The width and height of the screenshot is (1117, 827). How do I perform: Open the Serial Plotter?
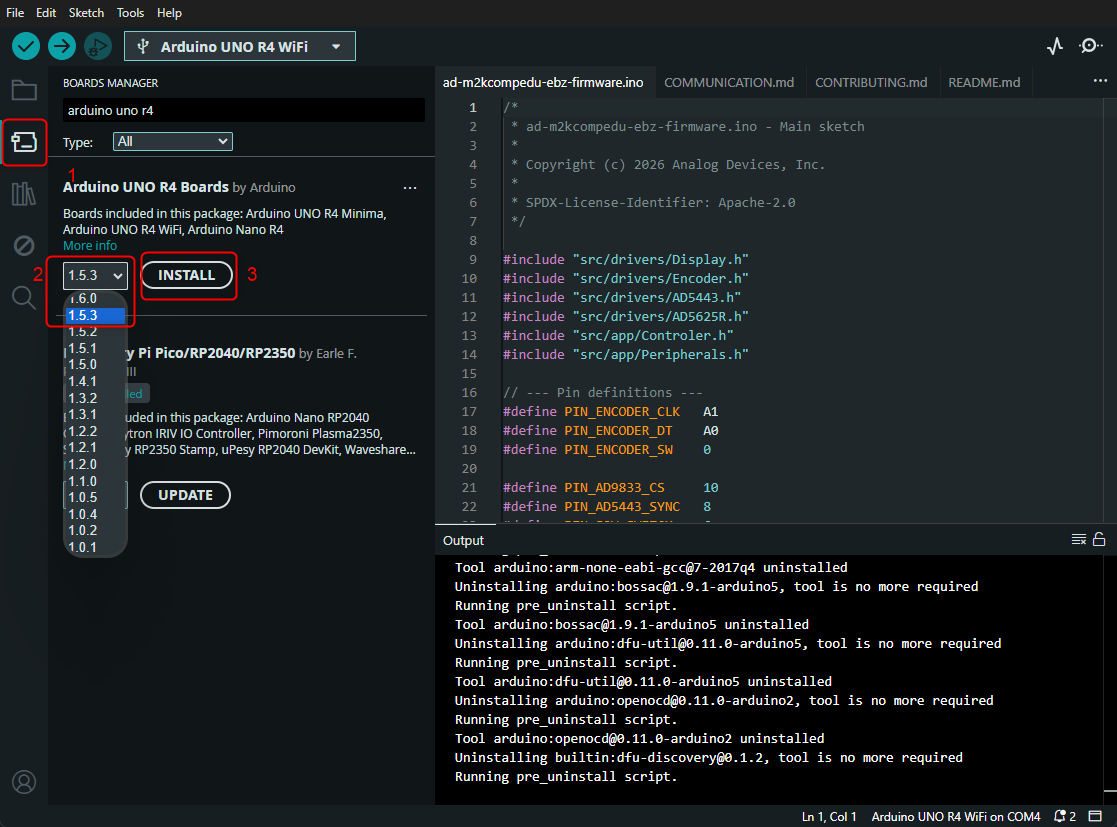(x=1055, y=46)
